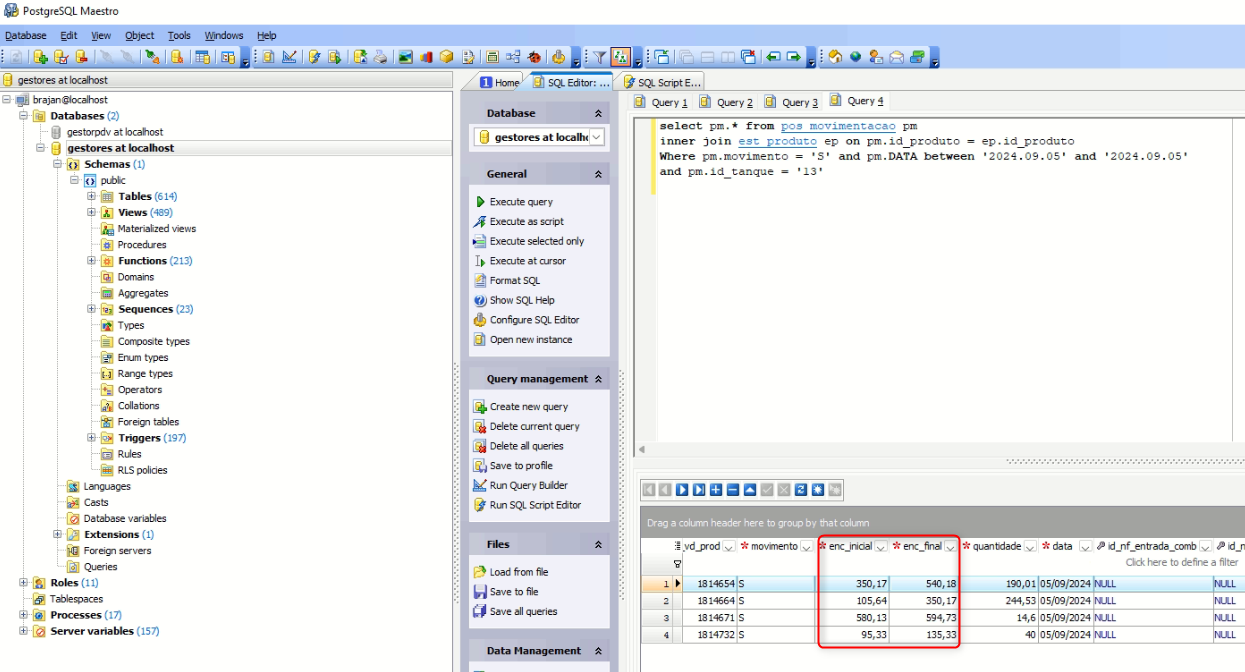Screen dimensions: 1245x672
Task: Switch to the Query 2 tab
Action: pos(727,102)
